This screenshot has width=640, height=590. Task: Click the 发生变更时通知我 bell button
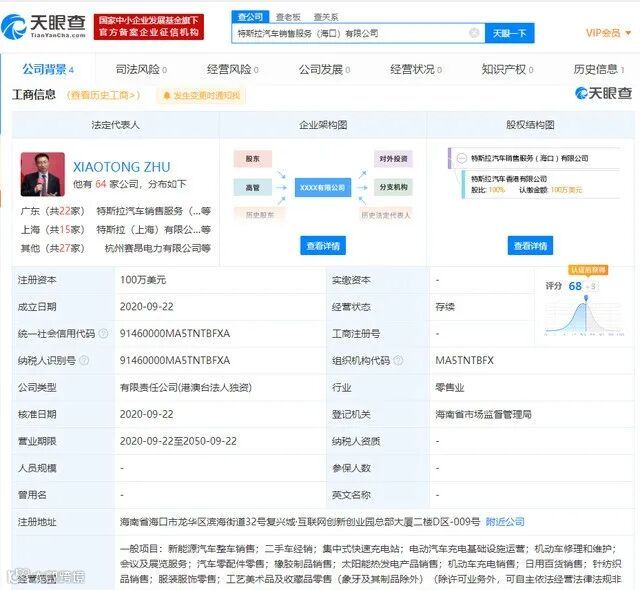(201, 96)
